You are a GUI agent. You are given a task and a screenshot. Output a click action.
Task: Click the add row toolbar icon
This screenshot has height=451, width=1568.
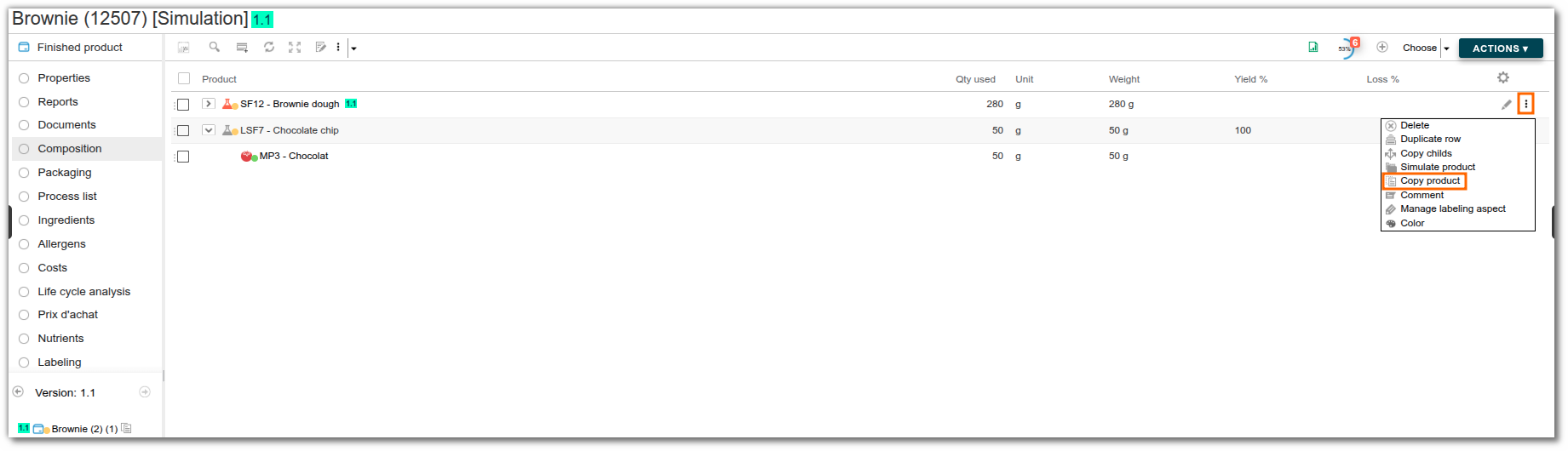point(242,48)
